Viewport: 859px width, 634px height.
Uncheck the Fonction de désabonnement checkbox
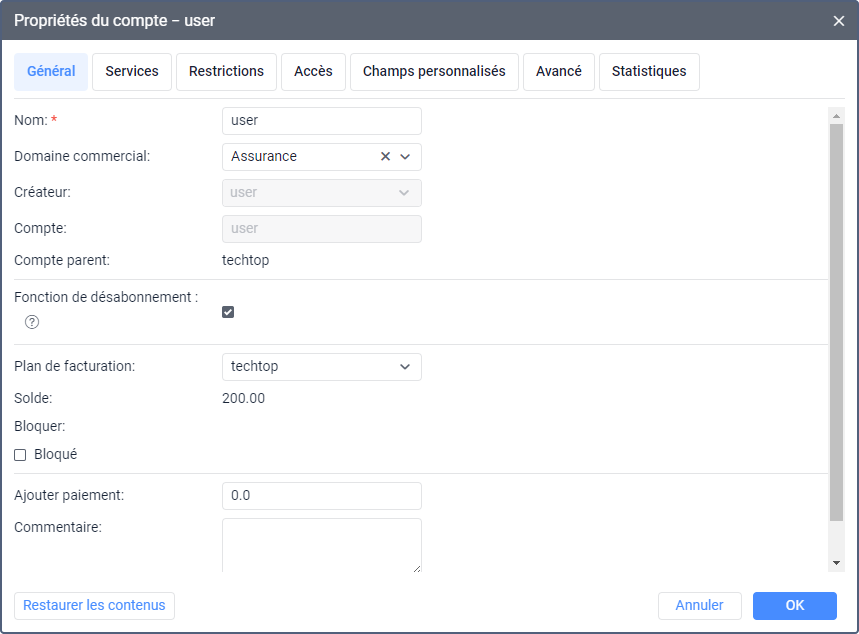point(228,312)
